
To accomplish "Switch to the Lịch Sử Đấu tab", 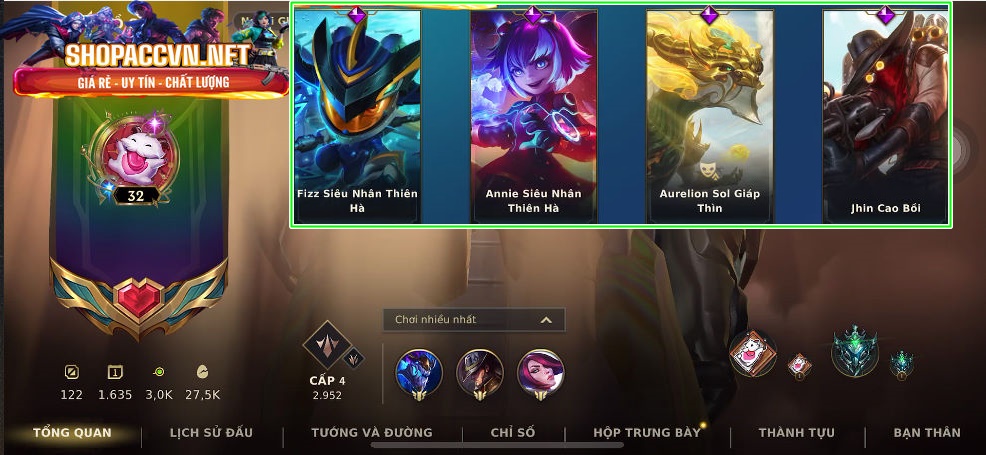I will 211,432.
